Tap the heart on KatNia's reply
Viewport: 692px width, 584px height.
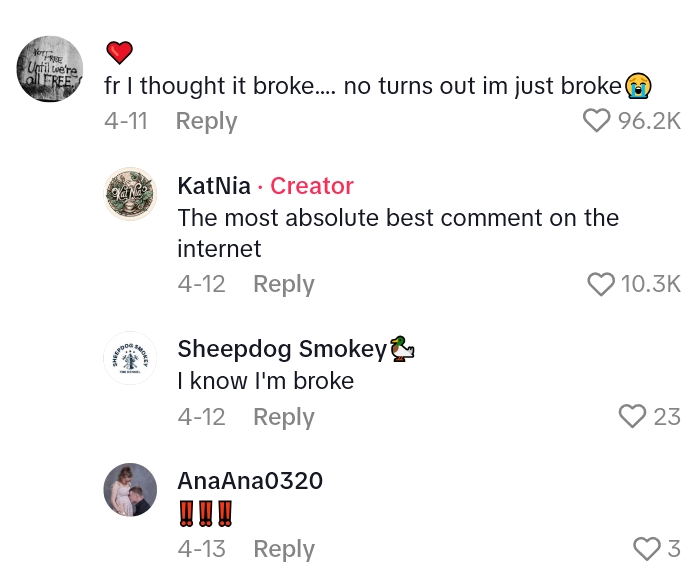(x=601, y=284)
